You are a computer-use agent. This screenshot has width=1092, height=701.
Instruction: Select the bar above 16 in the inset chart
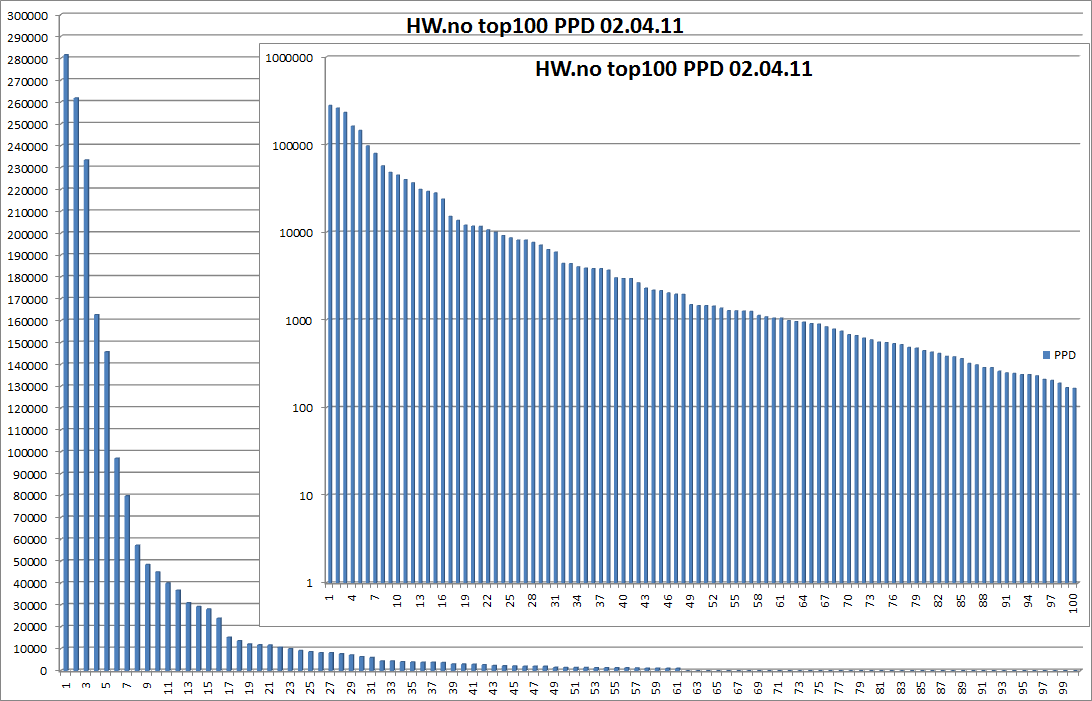point(443,391)
